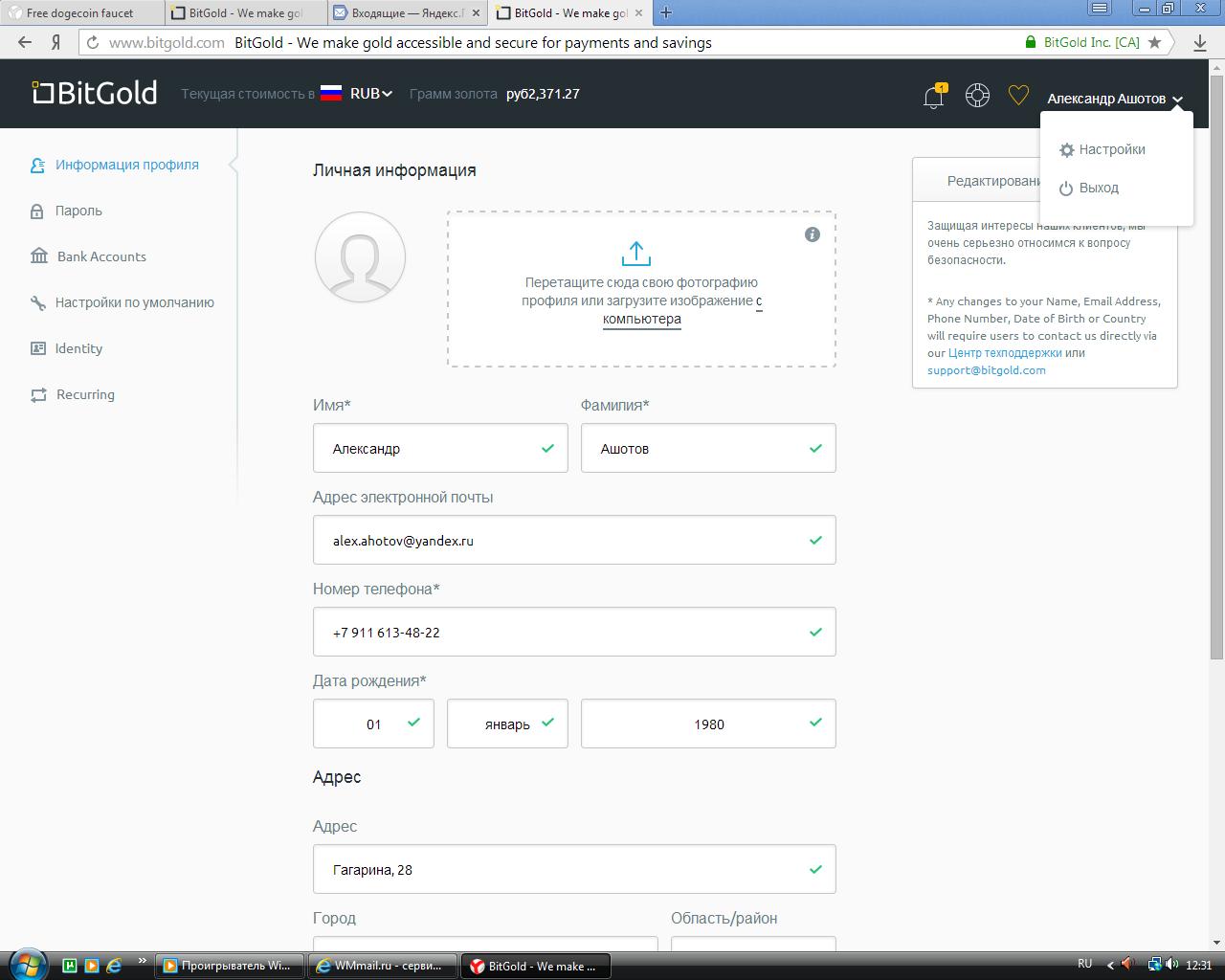Click the power icon beside Выход

coord(1066,189)
